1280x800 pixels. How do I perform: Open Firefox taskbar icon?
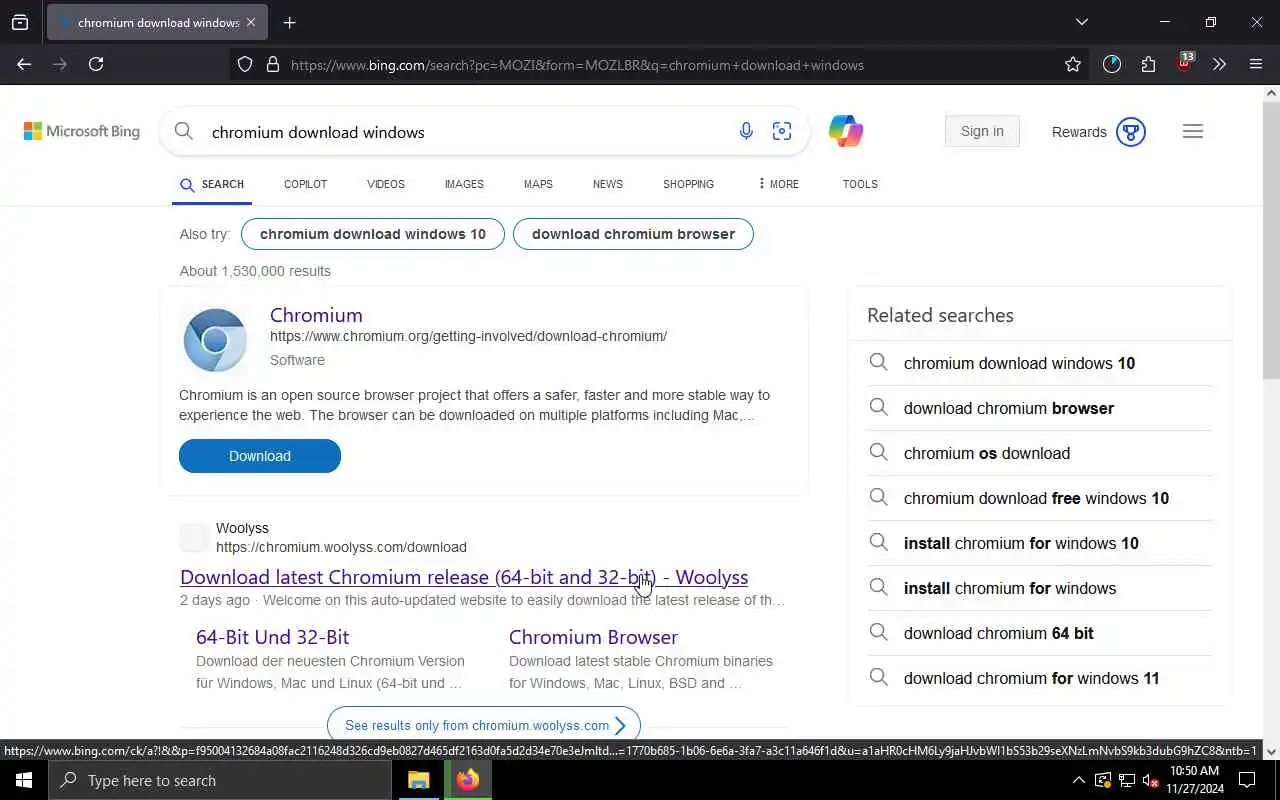pos(468,780)
